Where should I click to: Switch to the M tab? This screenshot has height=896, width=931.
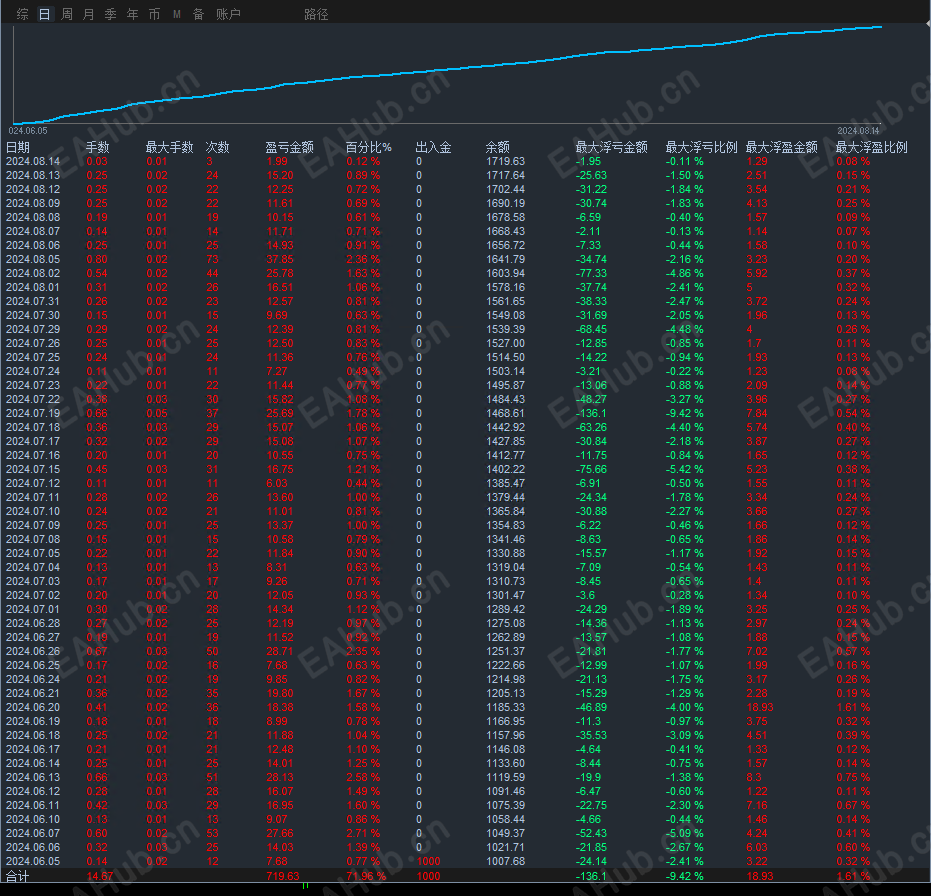click(177, 14)
